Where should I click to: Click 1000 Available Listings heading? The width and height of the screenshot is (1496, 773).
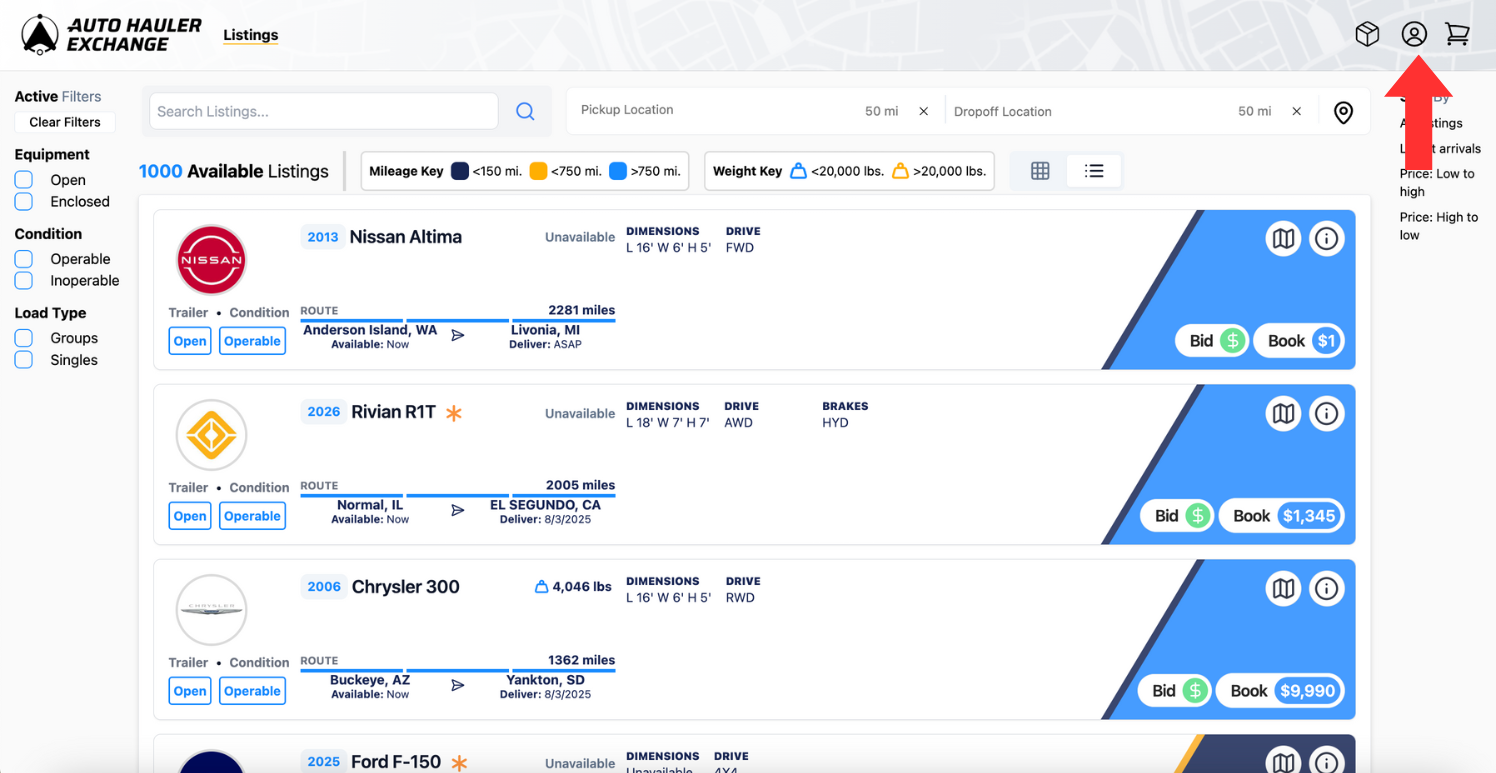pos(233,171)
